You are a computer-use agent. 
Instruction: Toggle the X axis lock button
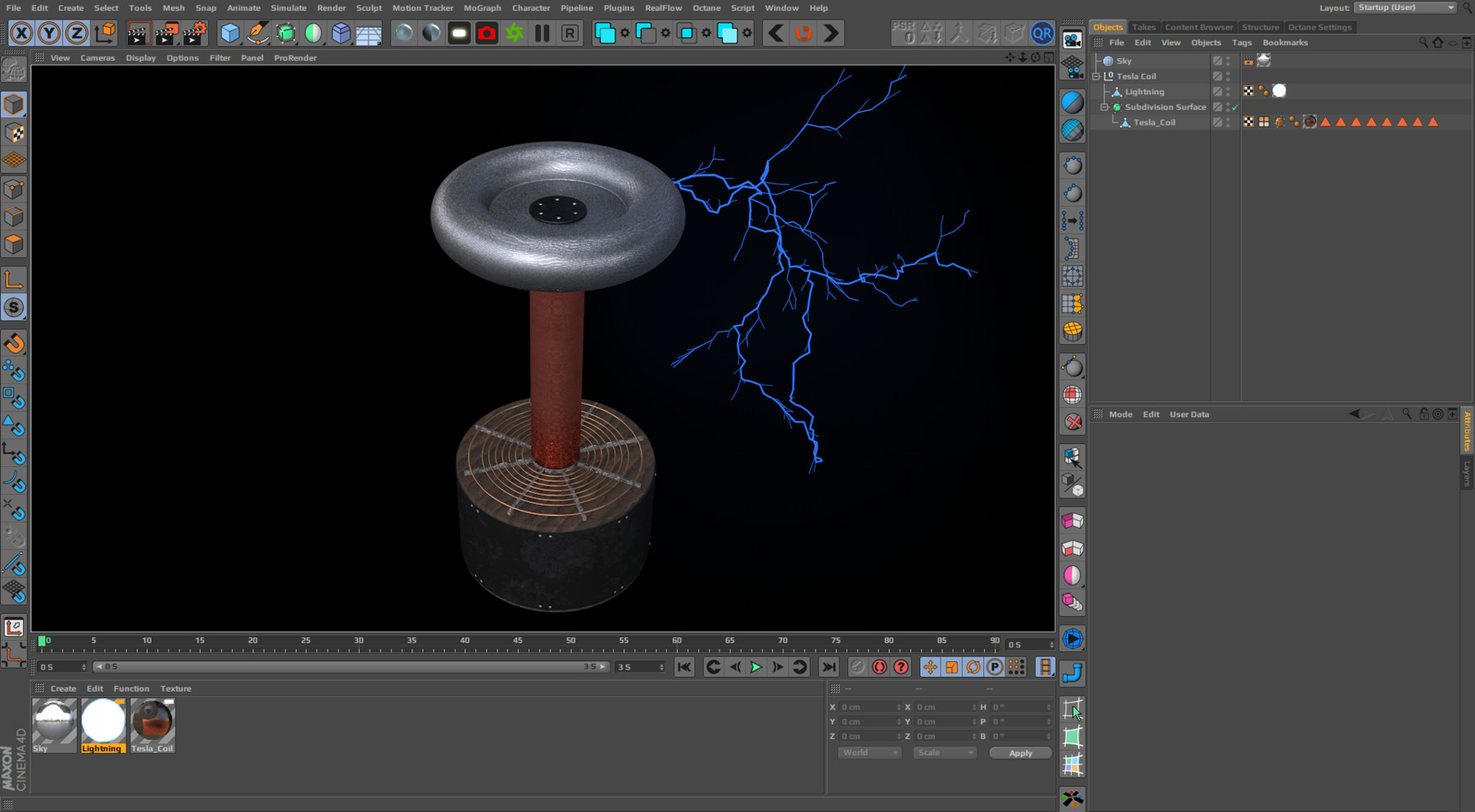21,33
